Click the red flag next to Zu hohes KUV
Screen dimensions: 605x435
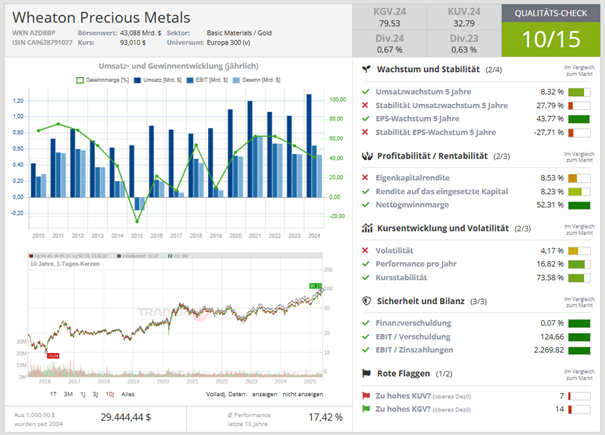366,396
